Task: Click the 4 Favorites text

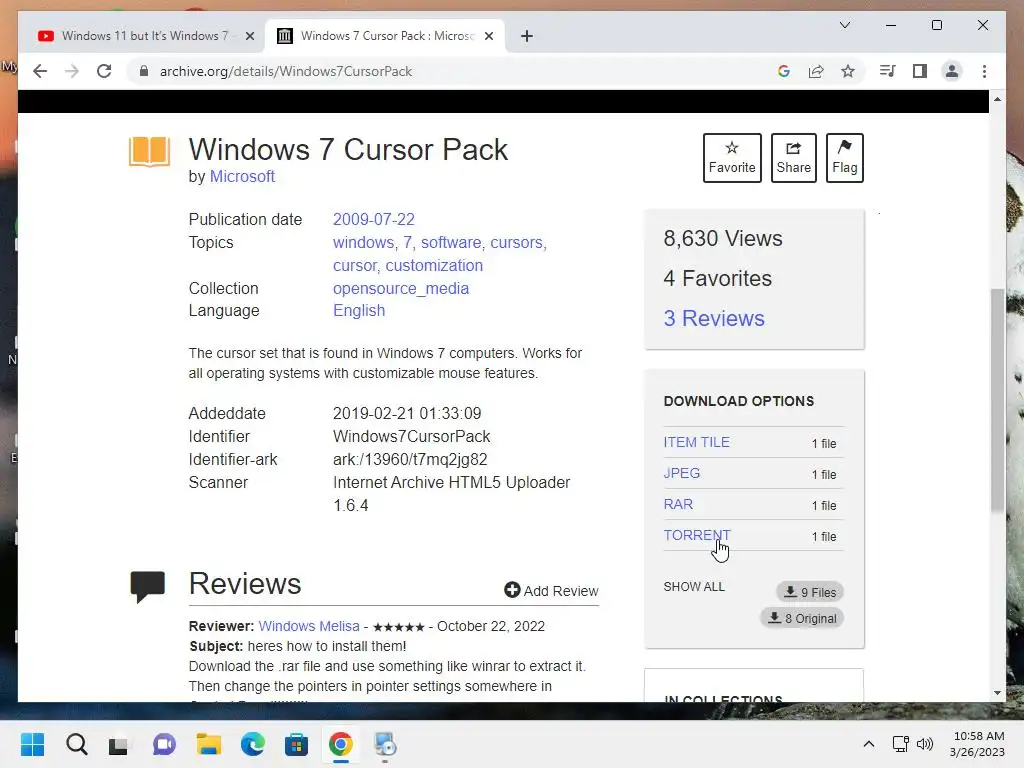Action: (718, 279)
